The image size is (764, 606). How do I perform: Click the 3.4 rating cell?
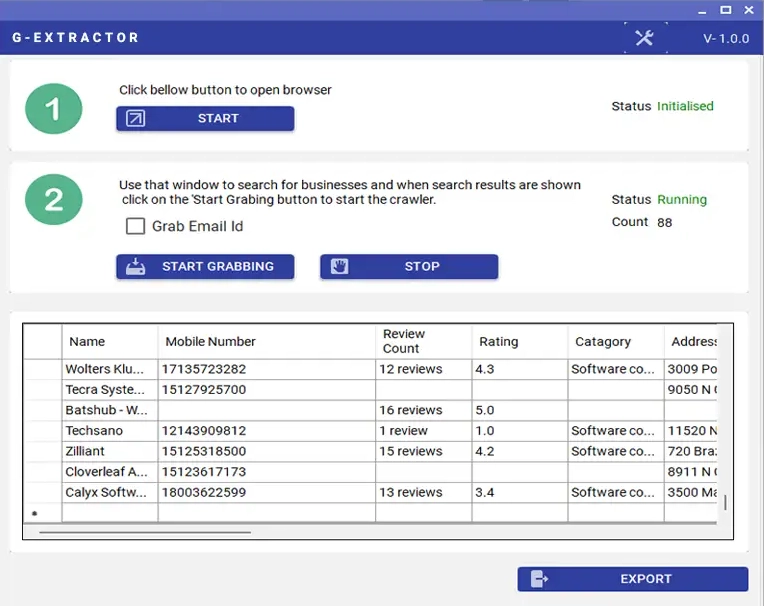(519, 492)
